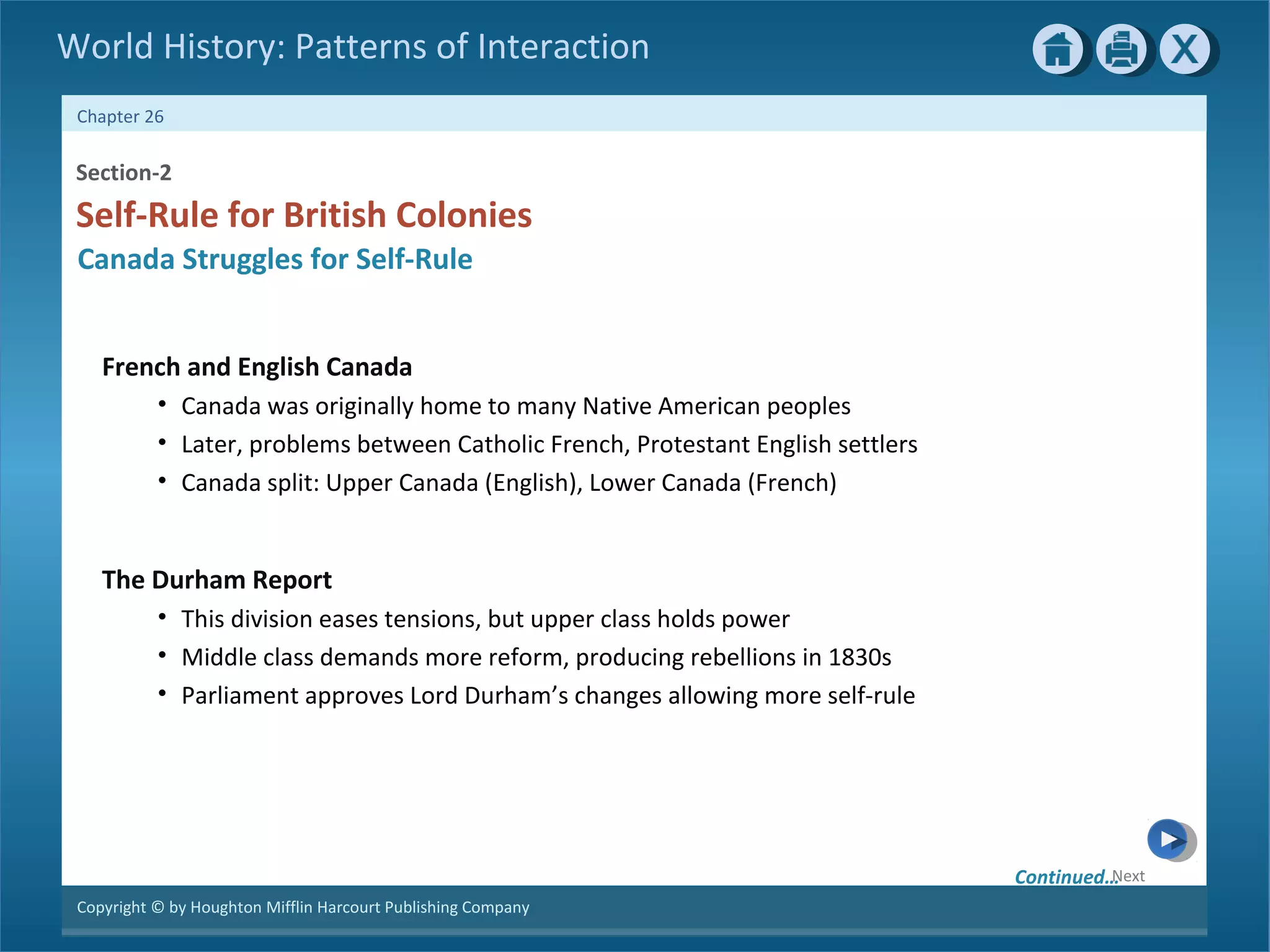Click the World History: Patterns of Interaction title

[x=353, y=46]
